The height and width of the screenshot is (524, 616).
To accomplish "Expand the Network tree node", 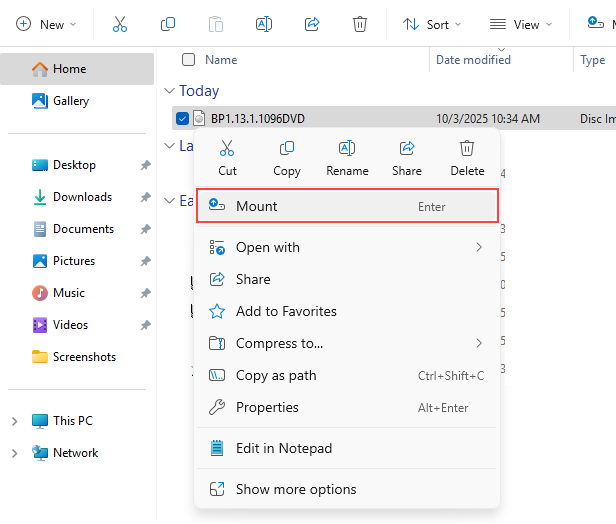I will (x=14, y=453).
